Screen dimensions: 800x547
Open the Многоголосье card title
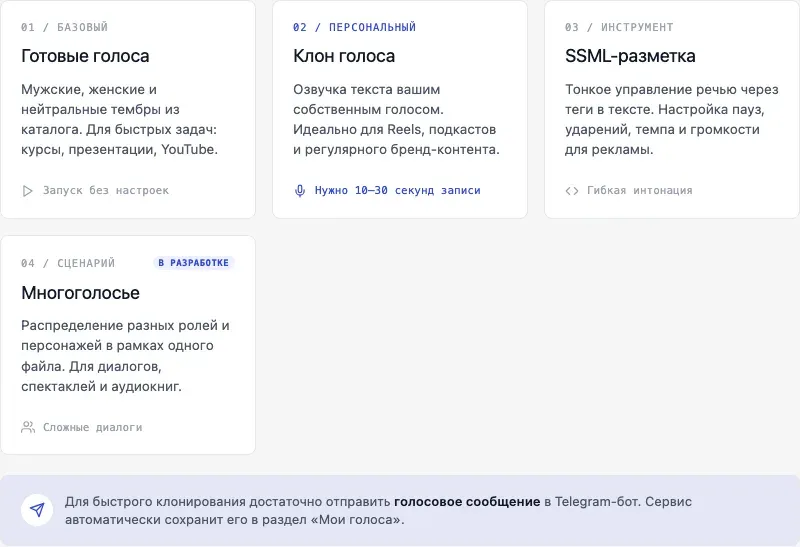click(x=81, y=293)
